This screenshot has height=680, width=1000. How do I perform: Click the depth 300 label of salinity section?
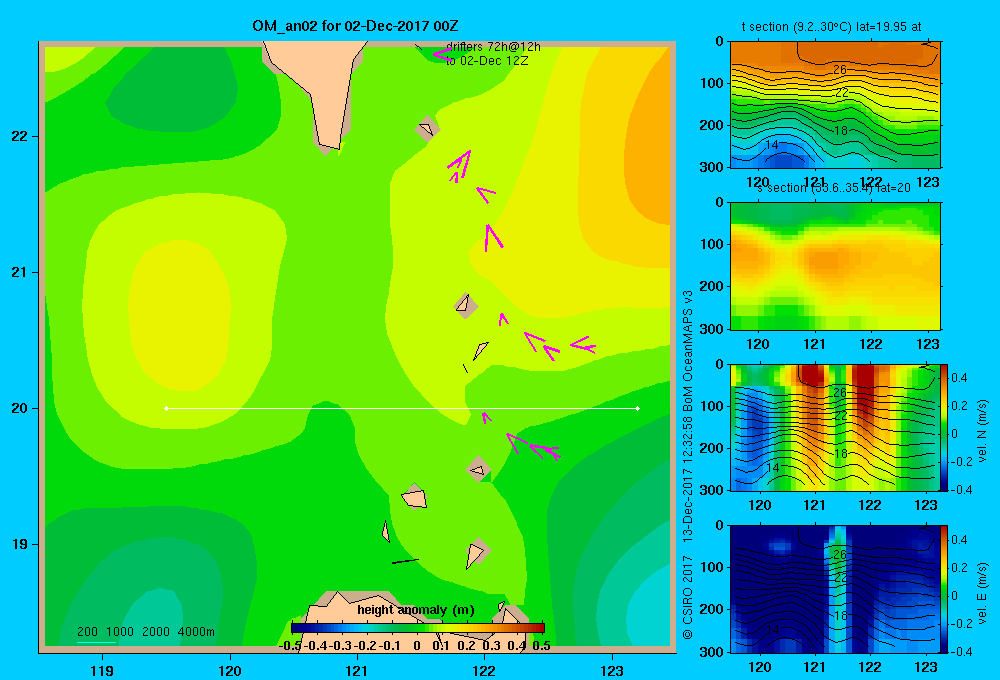711,329
